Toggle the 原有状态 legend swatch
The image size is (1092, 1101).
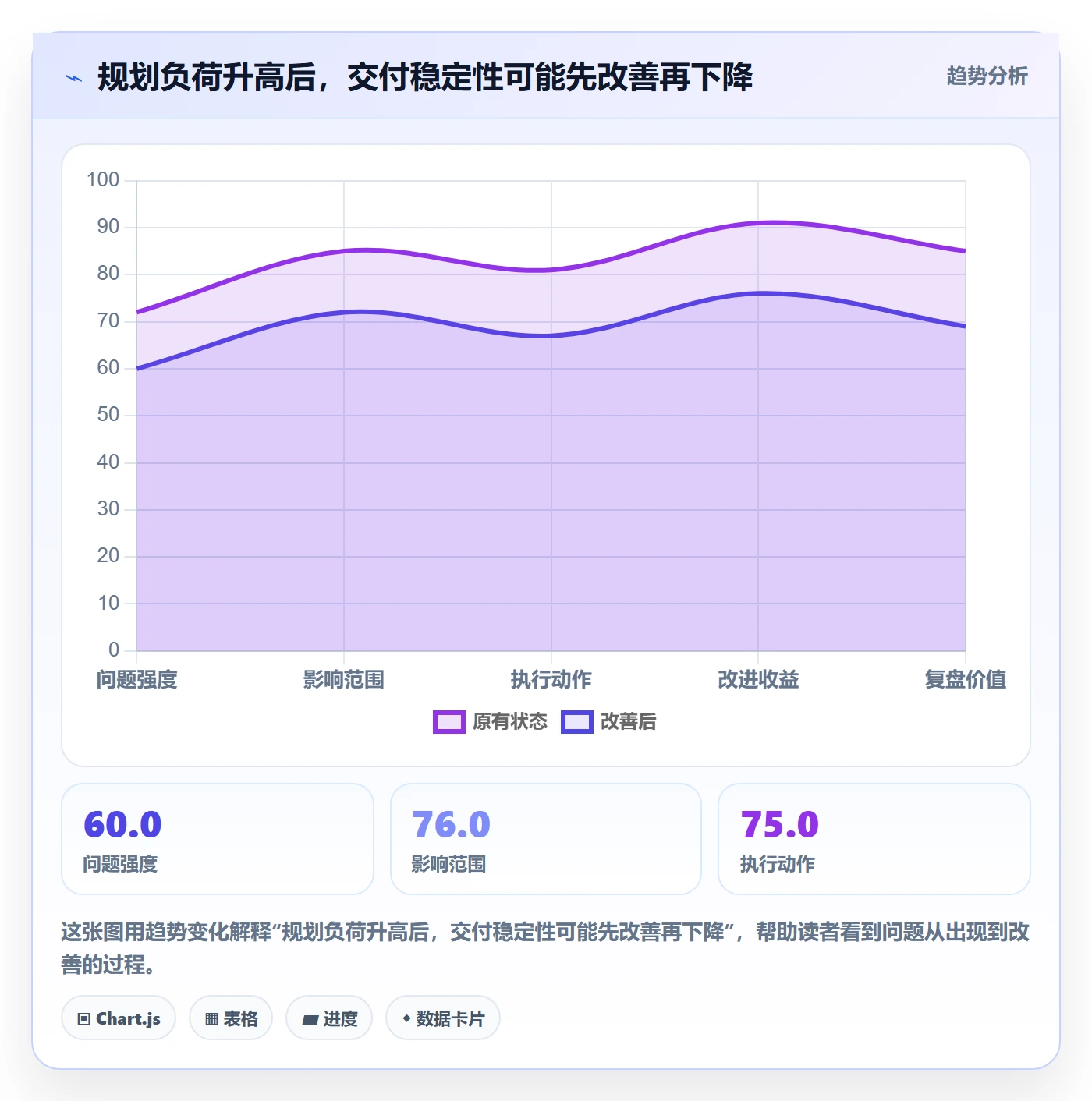(x=449, y=722)
